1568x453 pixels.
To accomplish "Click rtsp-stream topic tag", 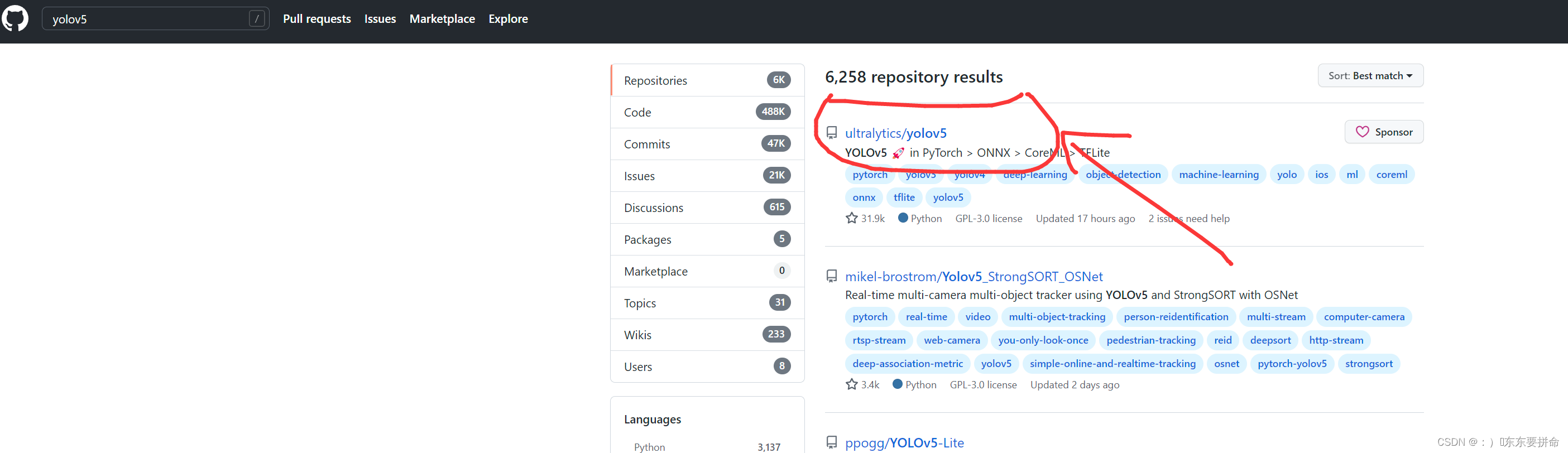I will click(x=879, y=340).
